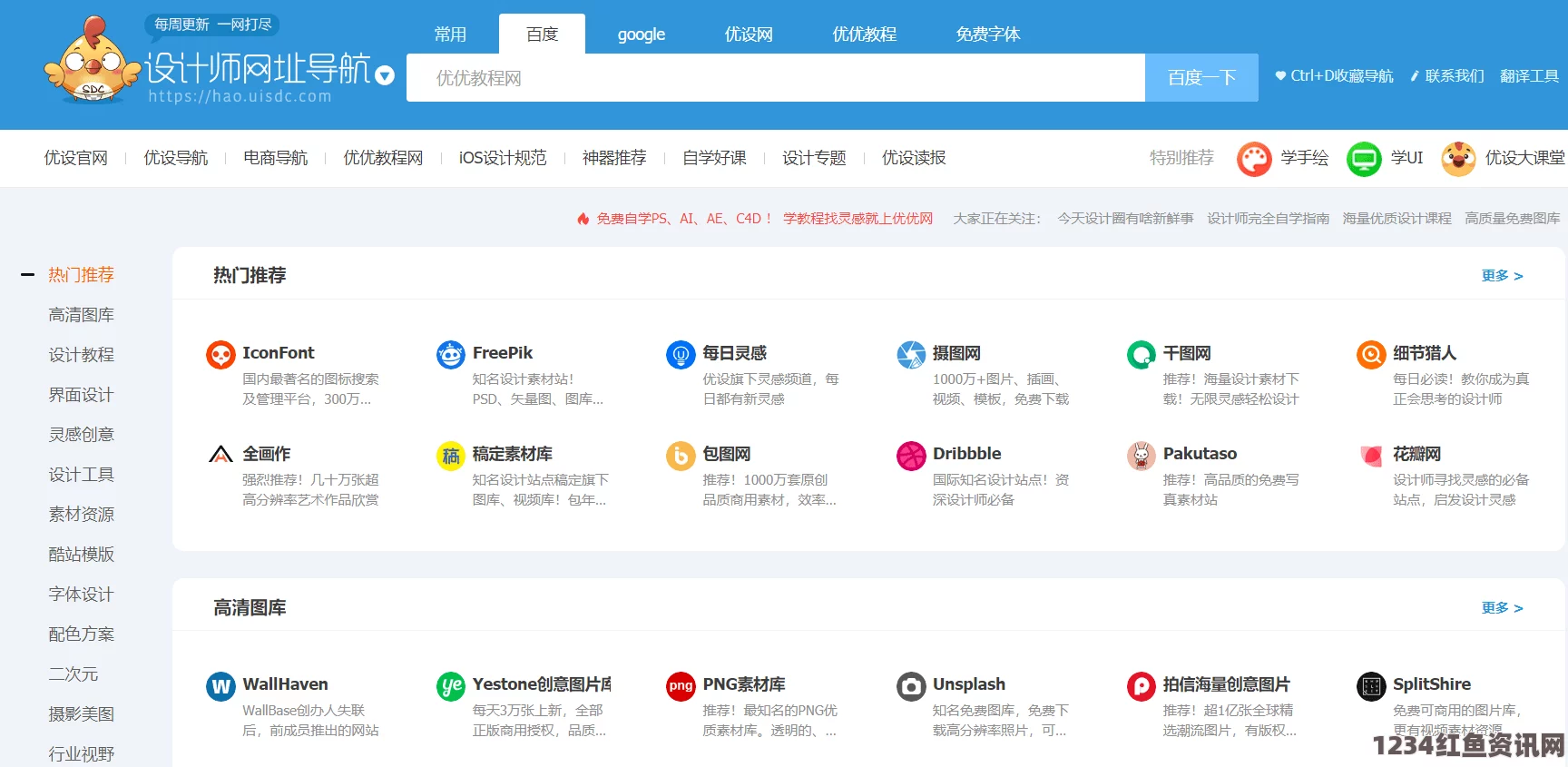1568x767 pixels.
Task: Open the 优设读报 nav link
Action: click(914, 158)
